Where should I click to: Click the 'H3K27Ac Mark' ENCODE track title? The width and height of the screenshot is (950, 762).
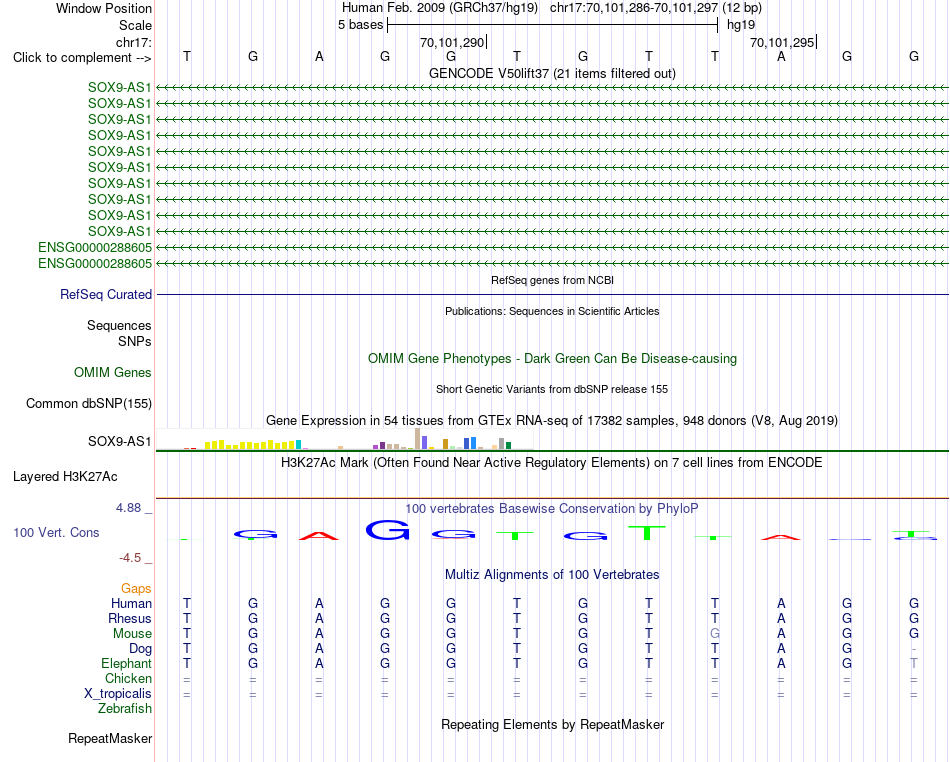[x=552, y=463]
